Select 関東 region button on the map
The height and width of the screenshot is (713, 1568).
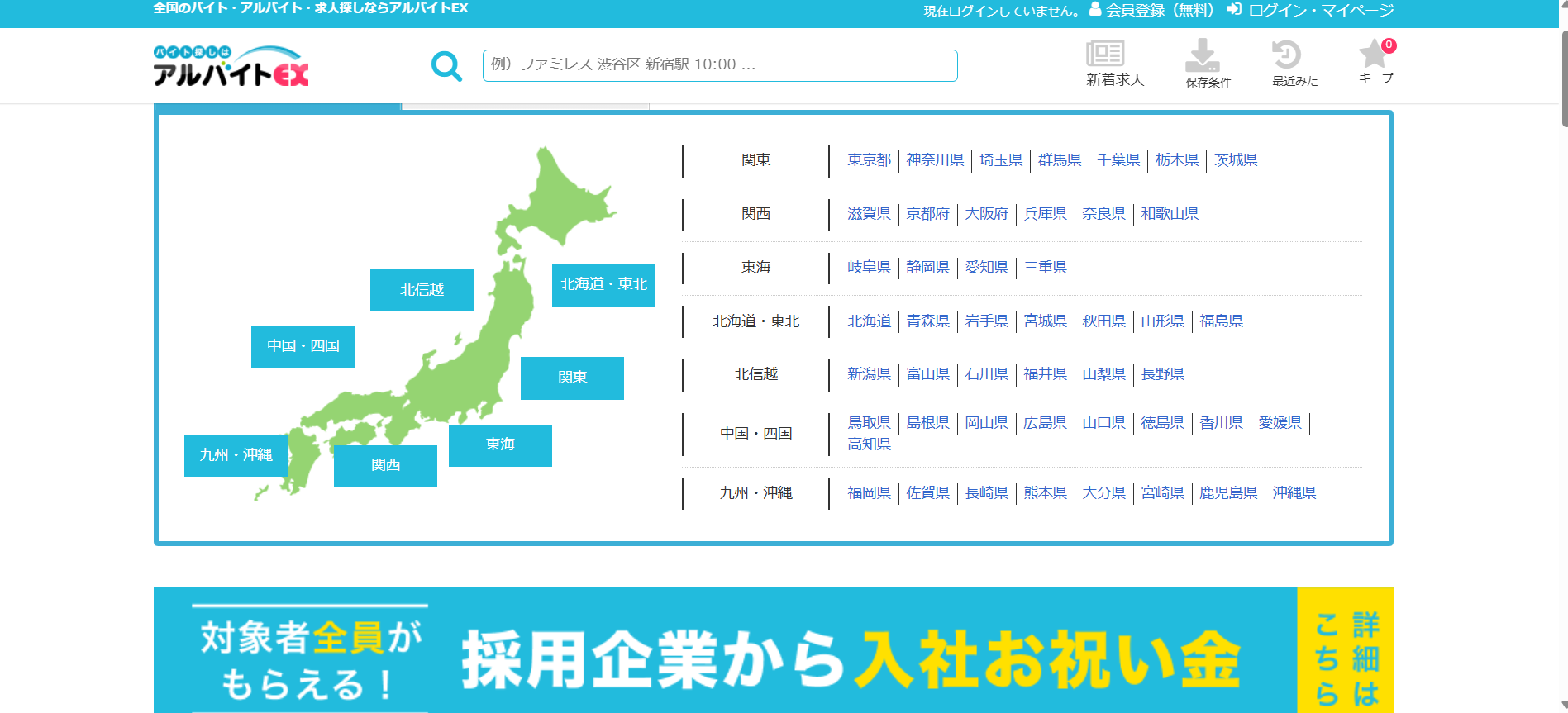(x=572, y=378)
